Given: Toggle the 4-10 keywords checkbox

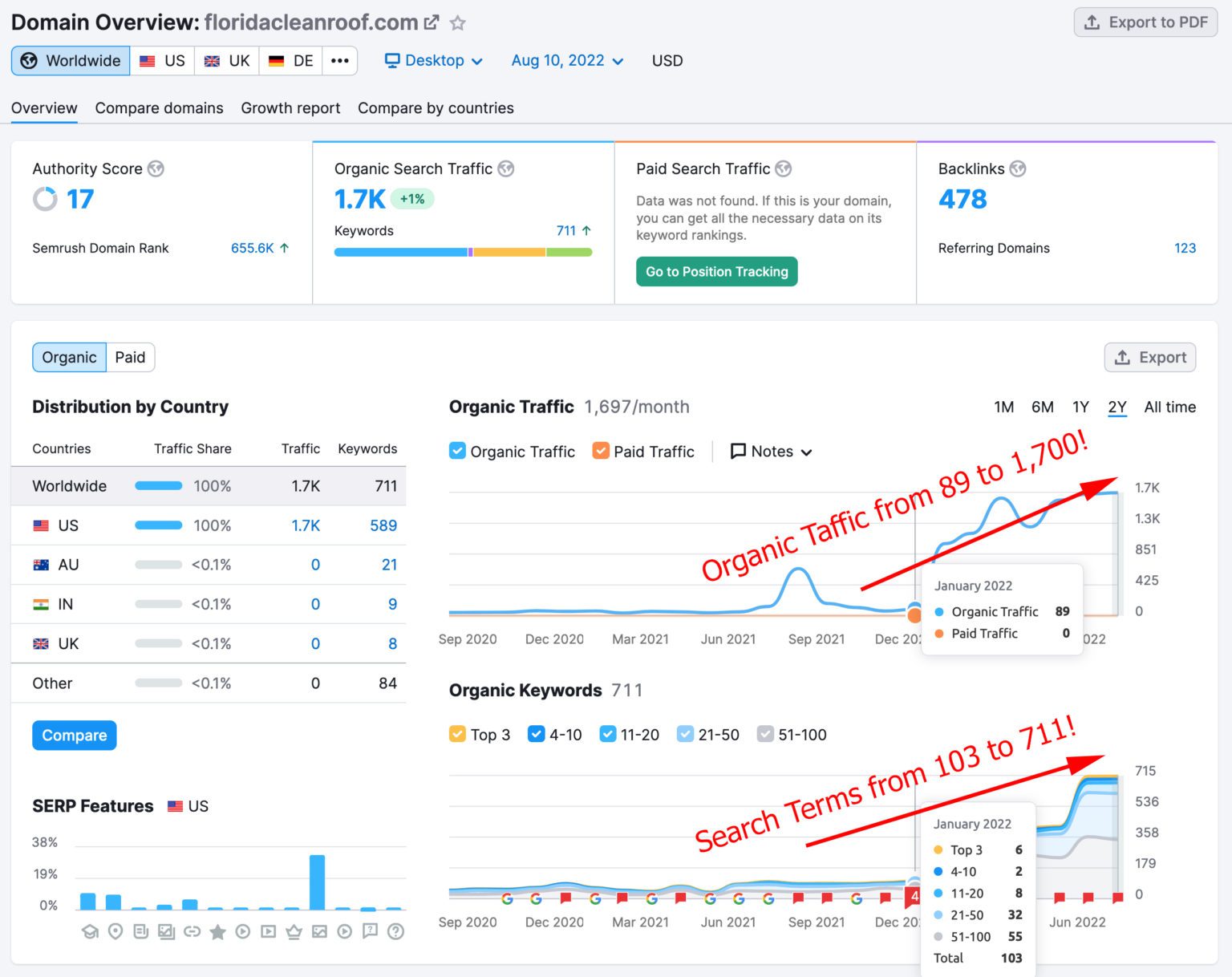Looking at the screenshot, I should pyautogui.click(x=536, y=734).
